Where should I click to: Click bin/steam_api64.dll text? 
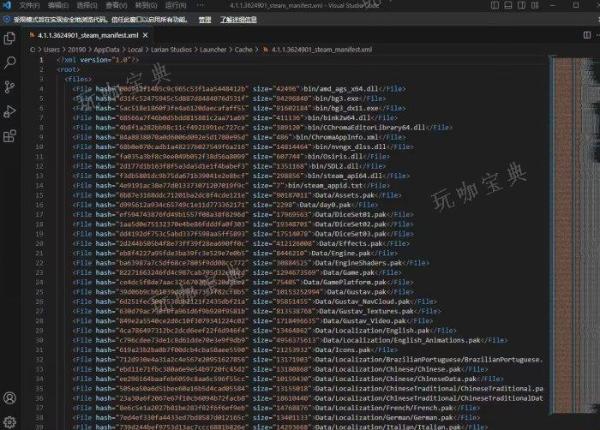click(344, 176)
